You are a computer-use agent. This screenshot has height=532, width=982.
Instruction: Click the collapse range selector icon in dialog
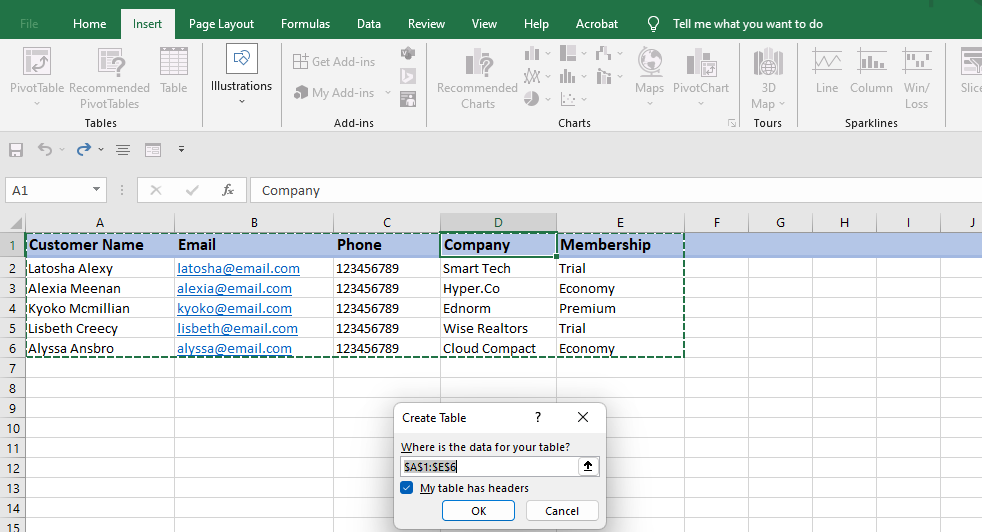[588, 466]
